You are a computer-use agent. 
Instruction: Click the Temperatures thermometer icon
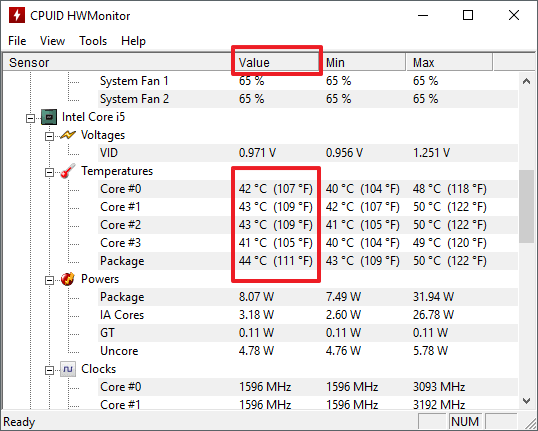(x=68, y=171)
